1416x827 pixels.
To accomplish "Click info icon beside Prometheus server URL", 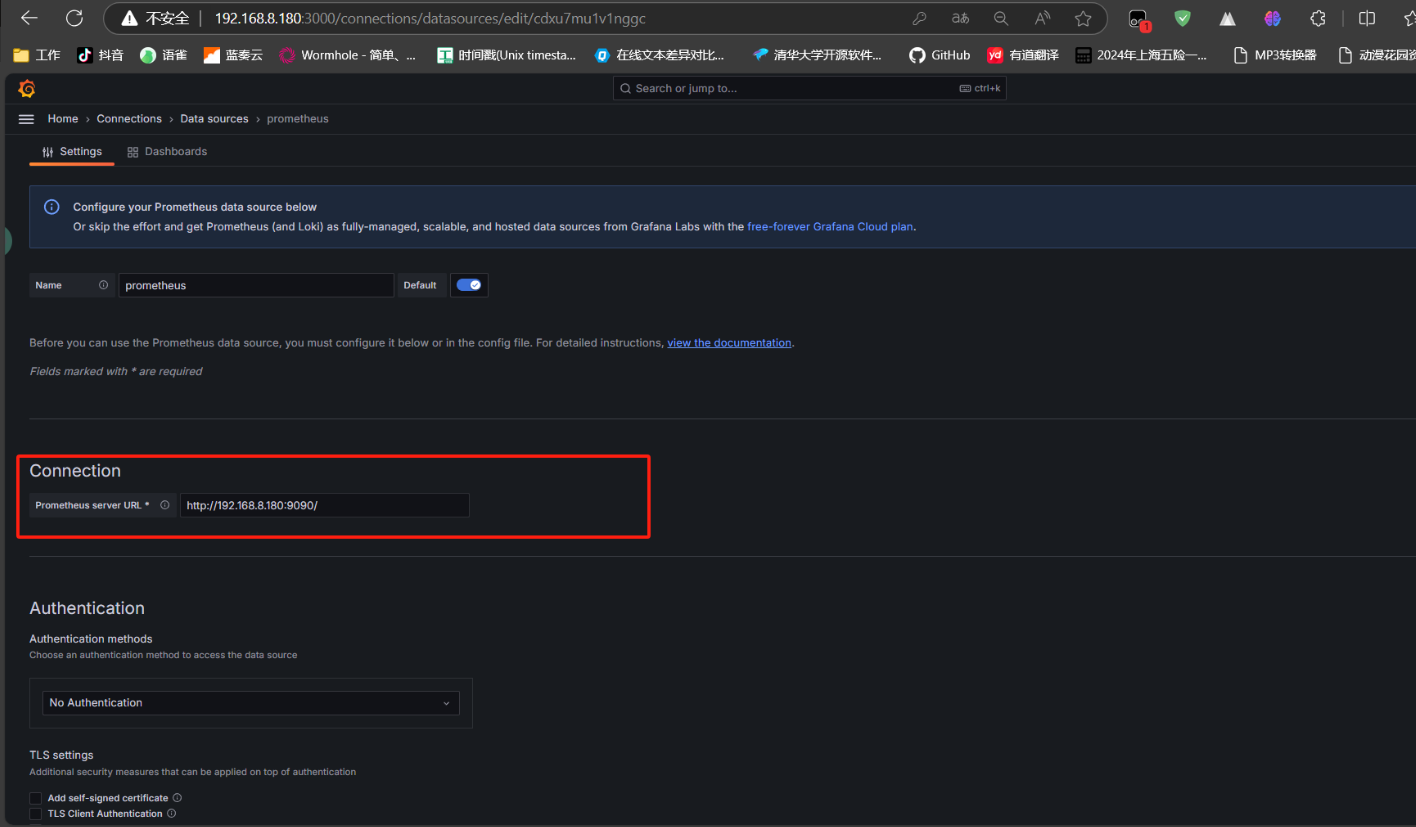I will point(165,505).
